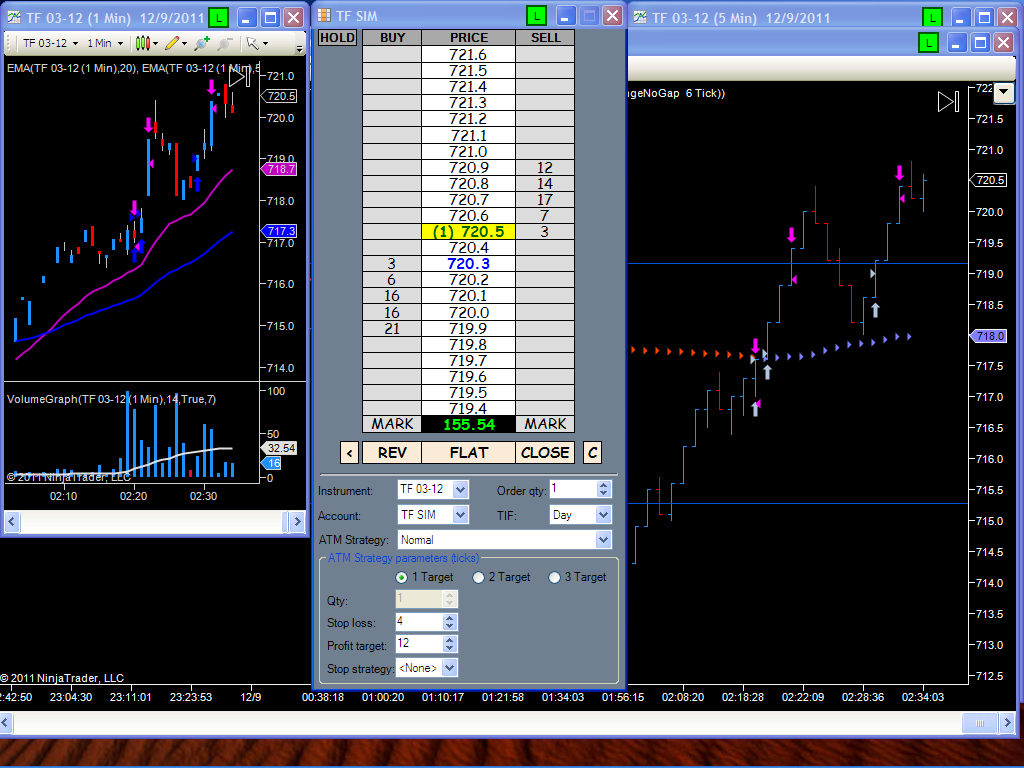Click the 718.7 magenta price marker
The height and width of the screenshot is (768, 1024).
280,169
